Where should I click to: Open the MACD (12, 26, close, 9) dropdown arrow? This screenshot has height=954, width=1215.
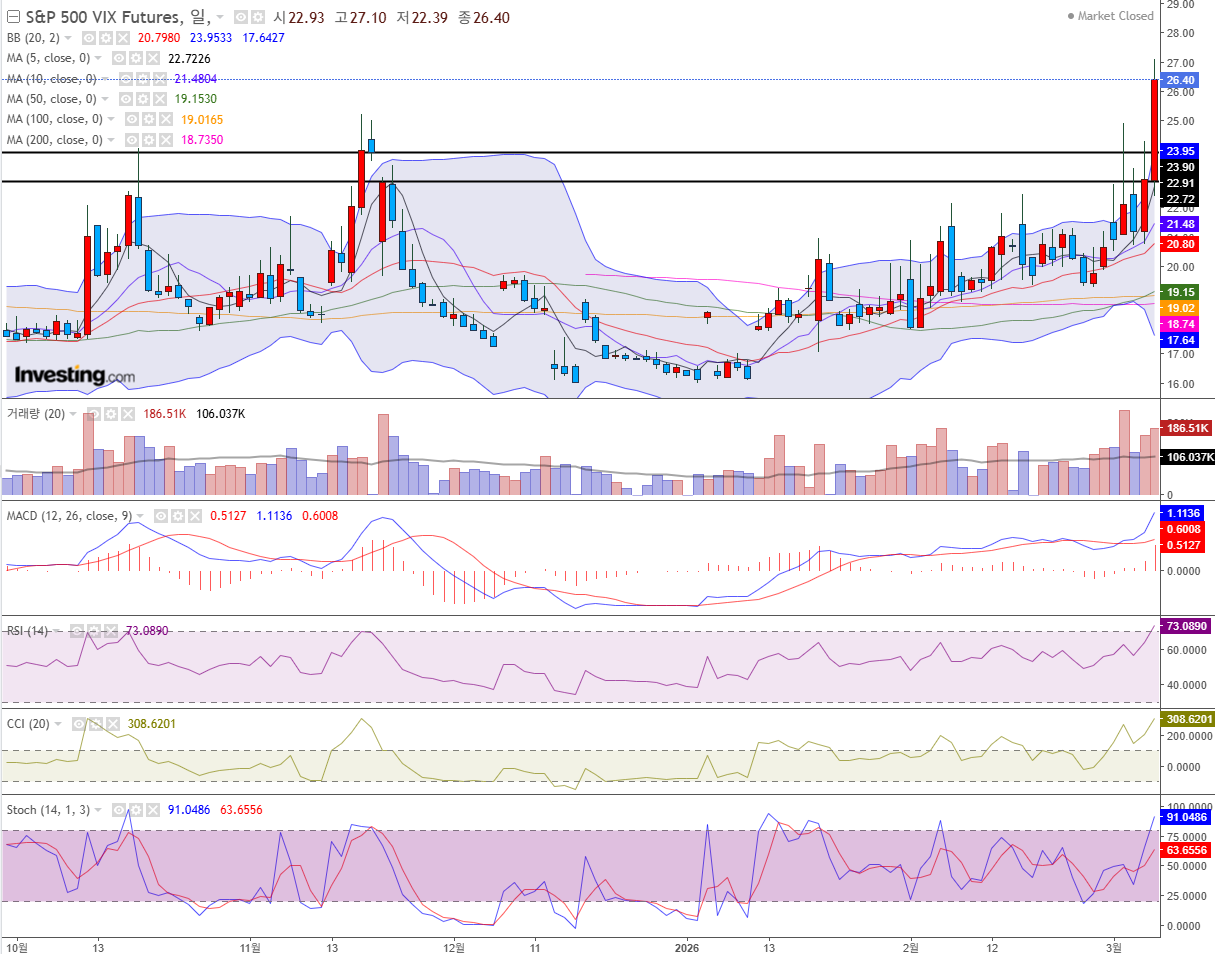tap(140, 516)
